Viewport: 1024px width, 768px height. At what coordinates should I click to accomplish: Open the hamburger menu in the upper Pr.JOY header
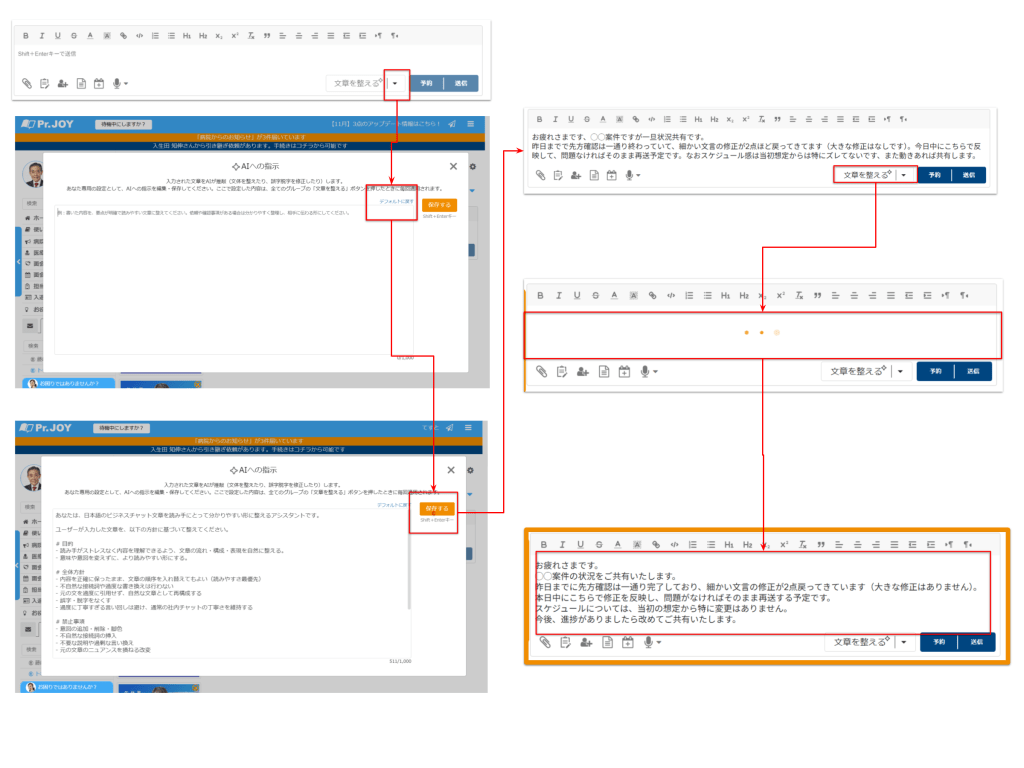pos(471,124)
